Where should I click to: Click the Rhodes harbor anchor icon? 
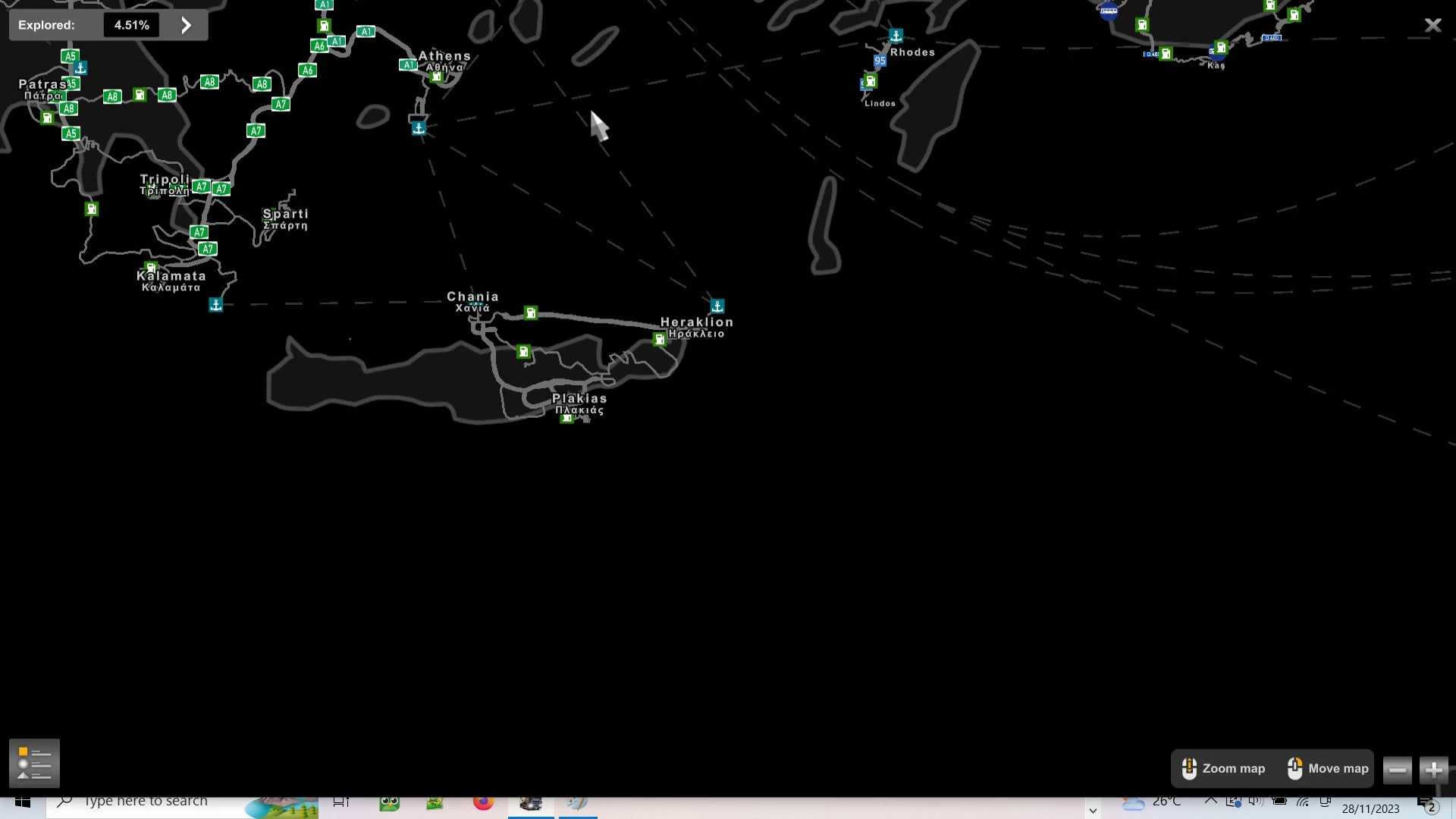tap(896, 36)
